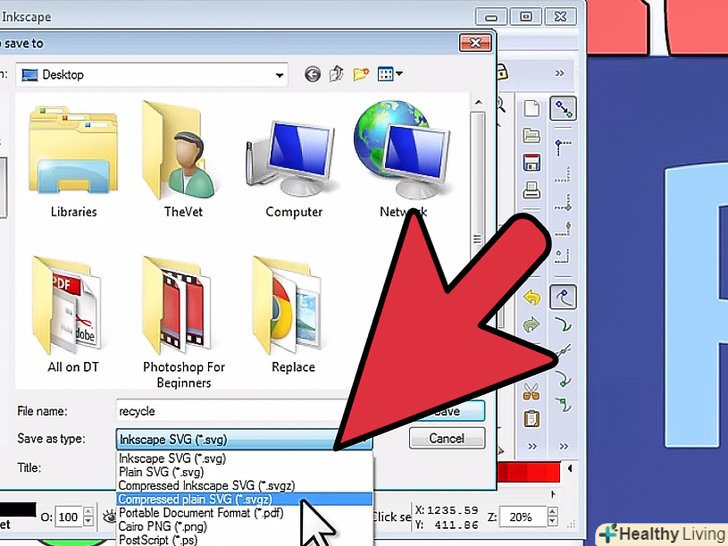Choose Cairo PNG (*.png) option

(244, 526)
